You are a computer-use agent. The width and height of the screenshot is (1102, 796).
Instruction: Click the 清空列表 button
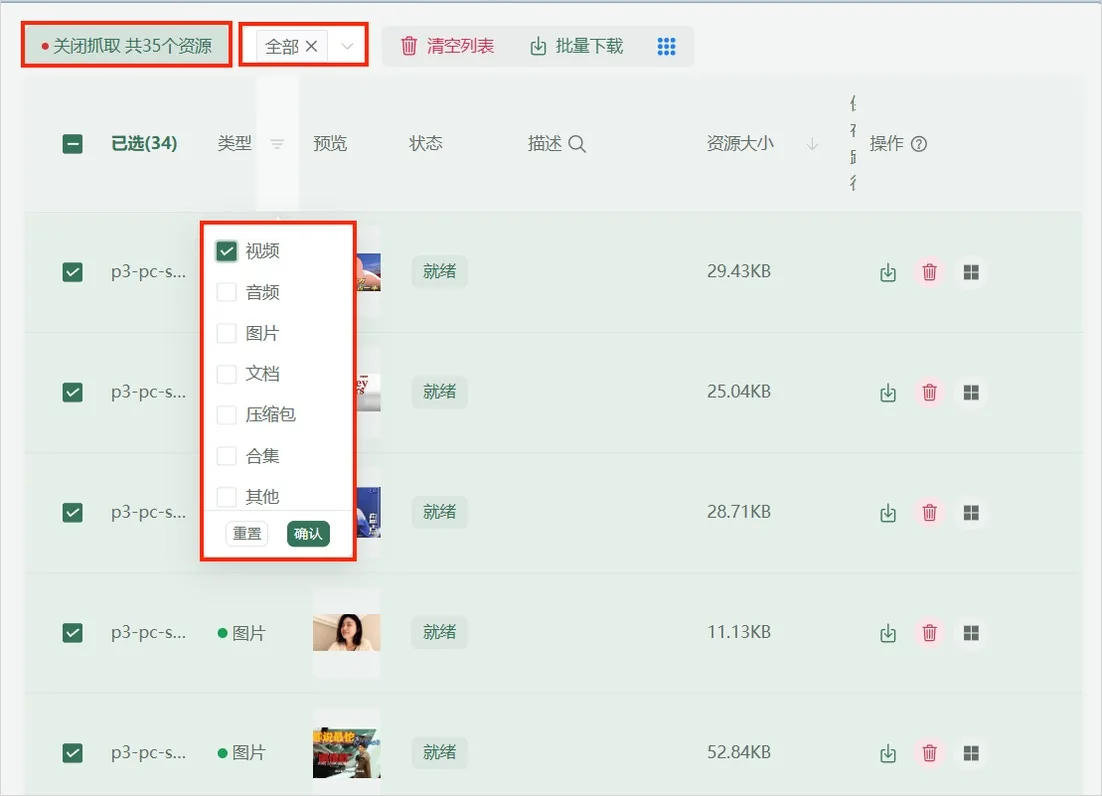pos(448,46)
